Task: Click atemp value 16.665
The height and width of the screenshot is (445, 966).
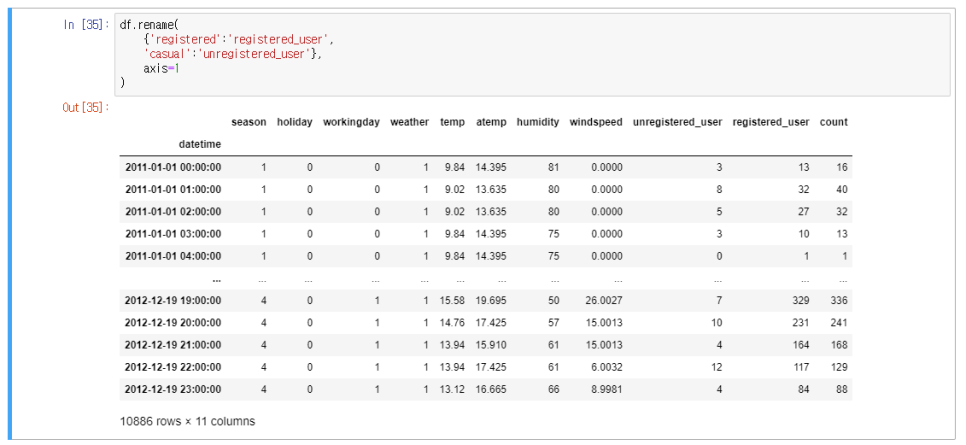Action: point(491,389)
